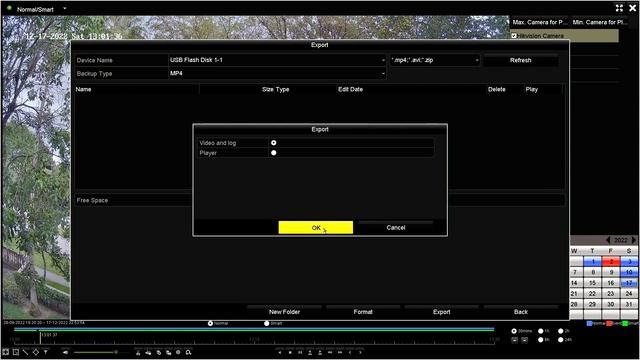
Task: Click the Free Space label
Action: click(92, 200)
